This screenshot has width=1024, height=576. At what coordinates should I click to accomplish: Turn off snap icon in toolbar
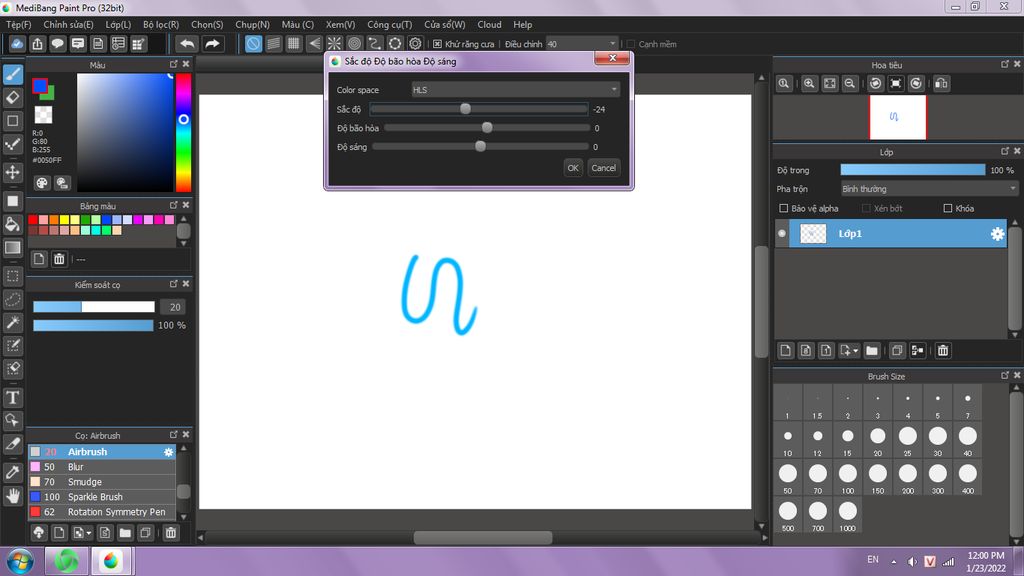pos(253,44)
